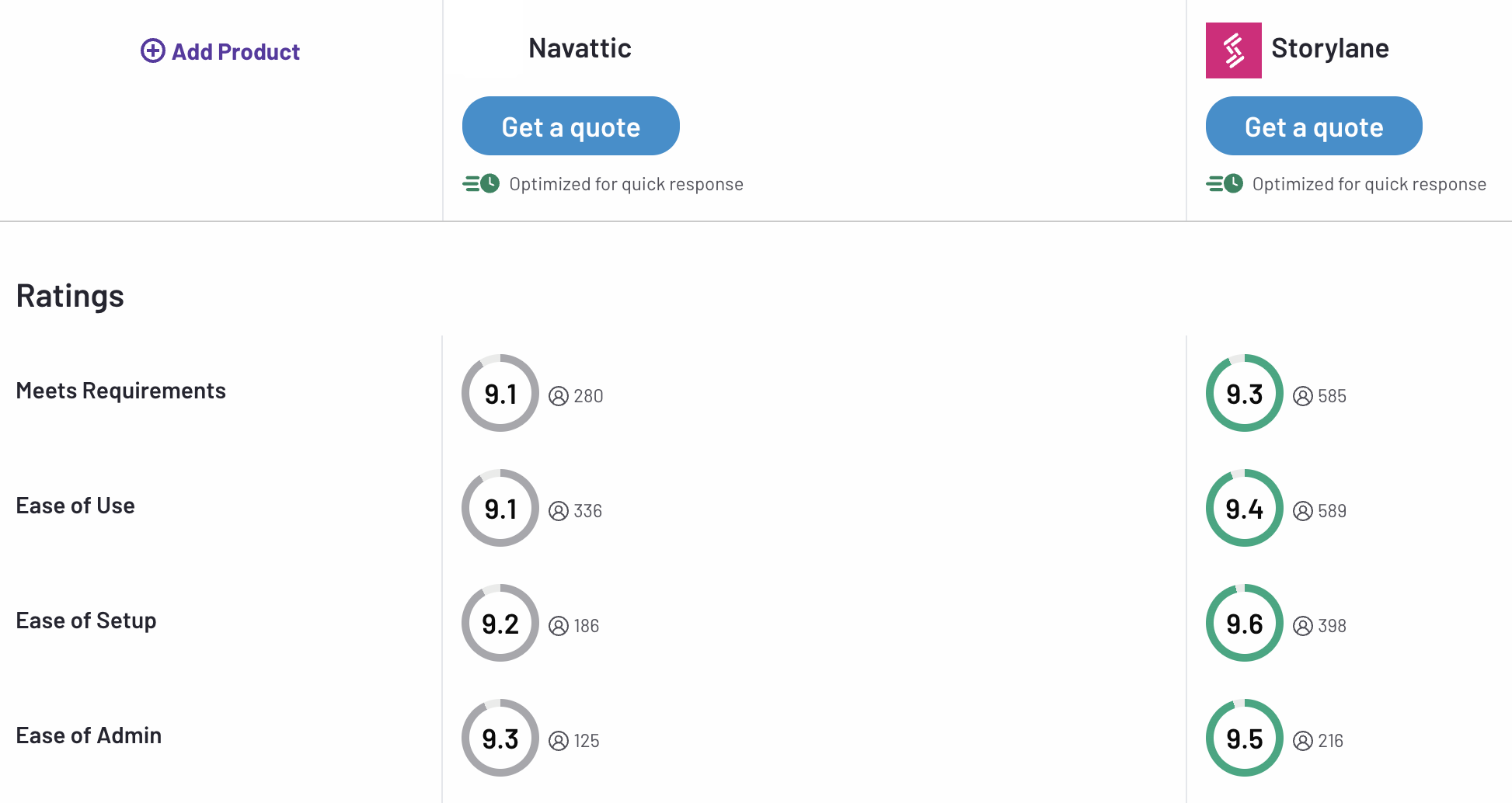Click Navattic's 9.1 Meets Requirements score
The width and height of the screenshot is (1512, 803).
(x=500, y=394)
